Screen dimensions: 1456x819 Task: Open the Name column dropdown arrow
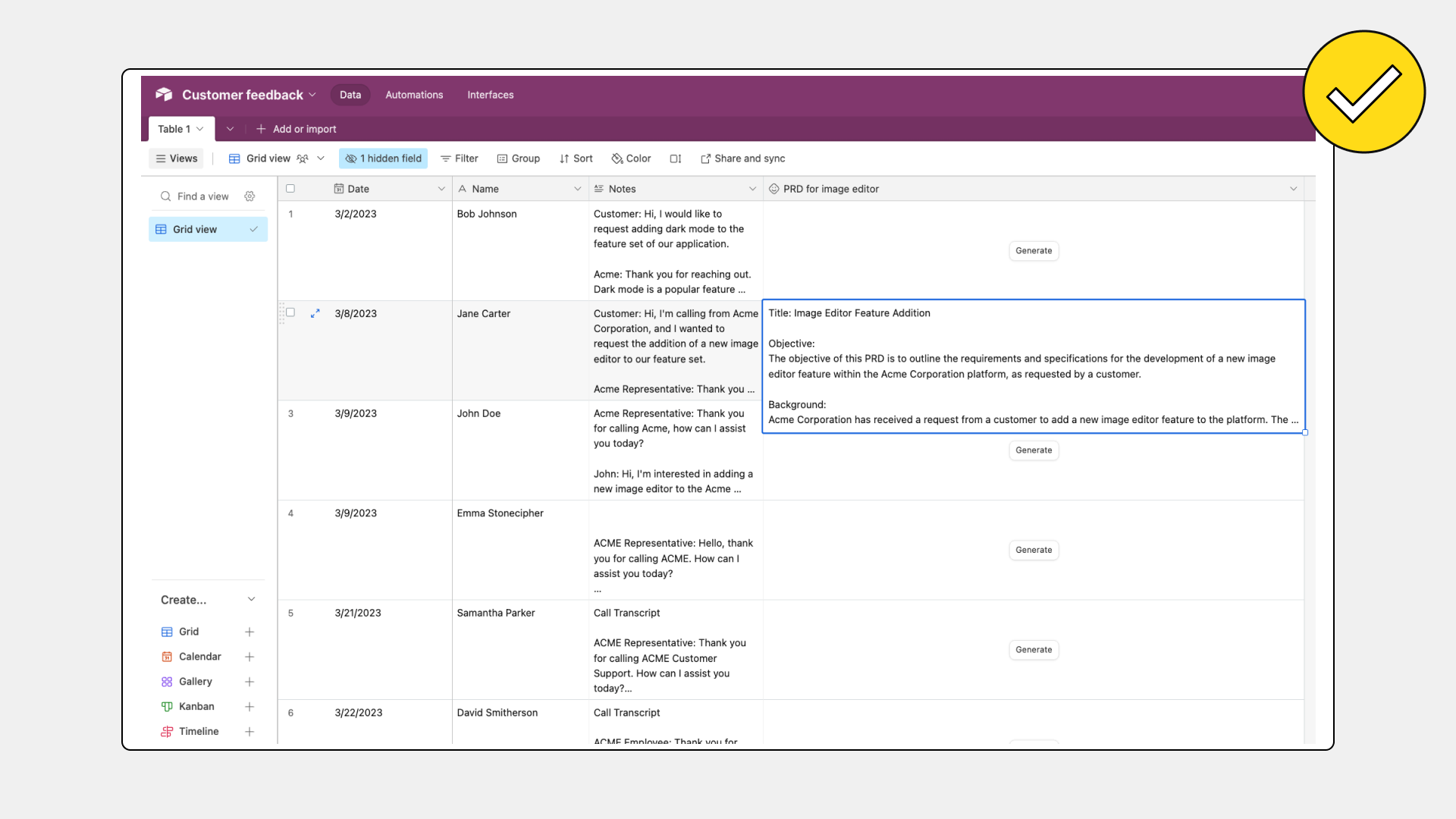coord(578,189)
